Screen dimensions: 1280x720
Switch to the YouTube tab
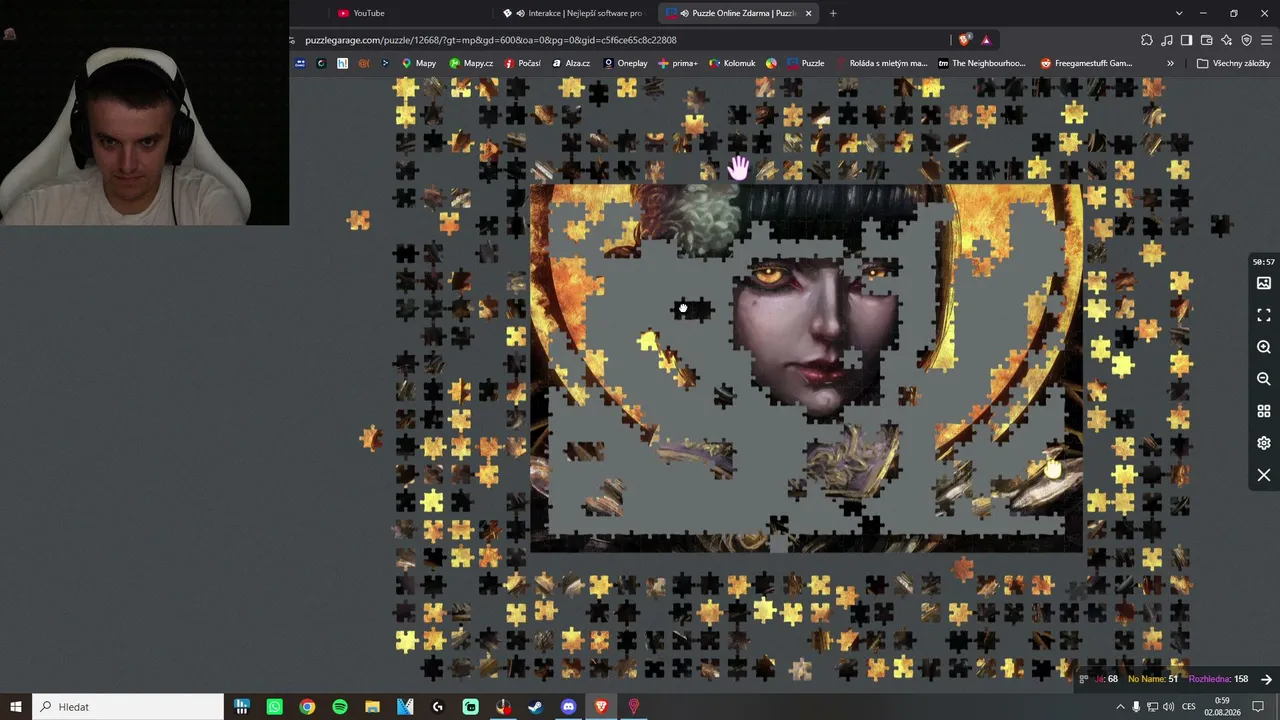click(410, 13)
